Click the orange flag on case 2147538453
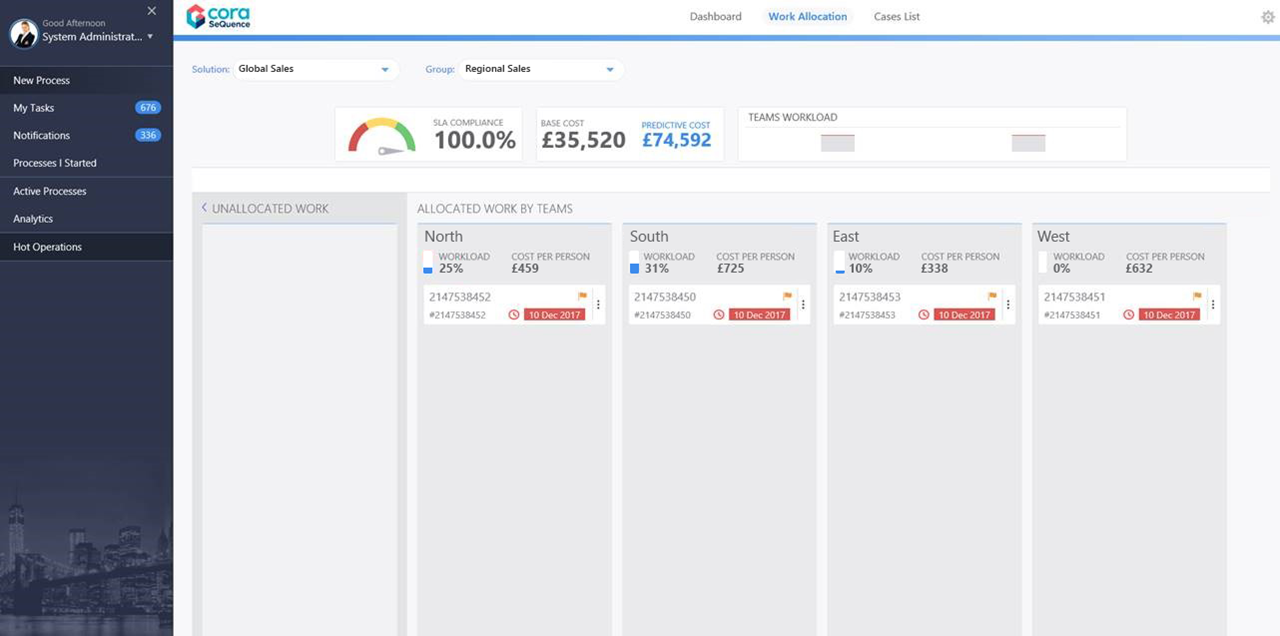Image resolution: width=1280 pixels, height=636 pixels. [993, 296]
